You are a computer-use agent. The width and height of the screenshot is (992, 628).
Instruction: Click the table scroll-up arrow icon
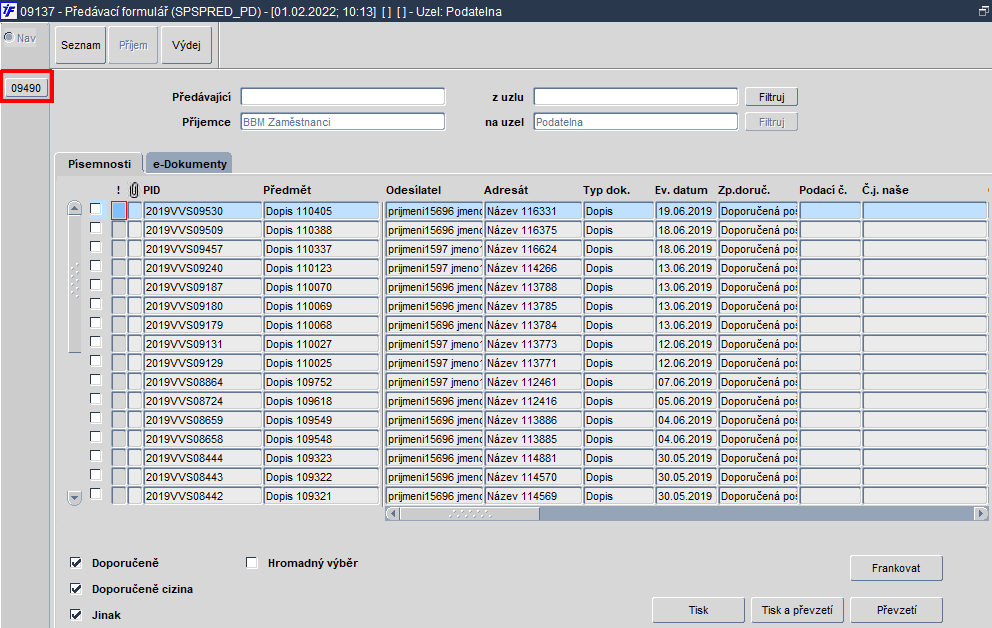point(75,208)
